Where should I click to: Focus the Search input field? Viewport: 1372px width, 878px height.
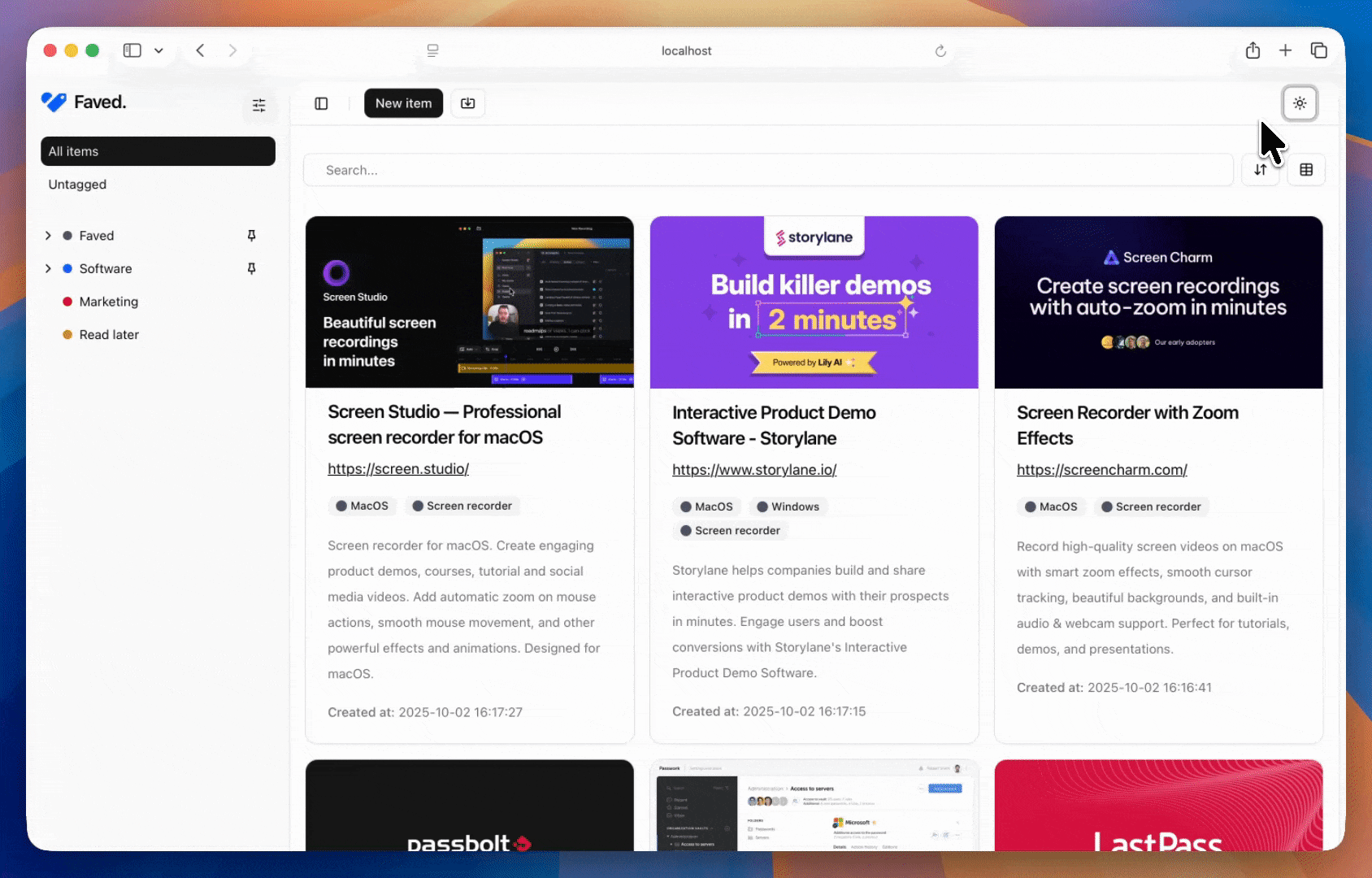coord(768,170)
